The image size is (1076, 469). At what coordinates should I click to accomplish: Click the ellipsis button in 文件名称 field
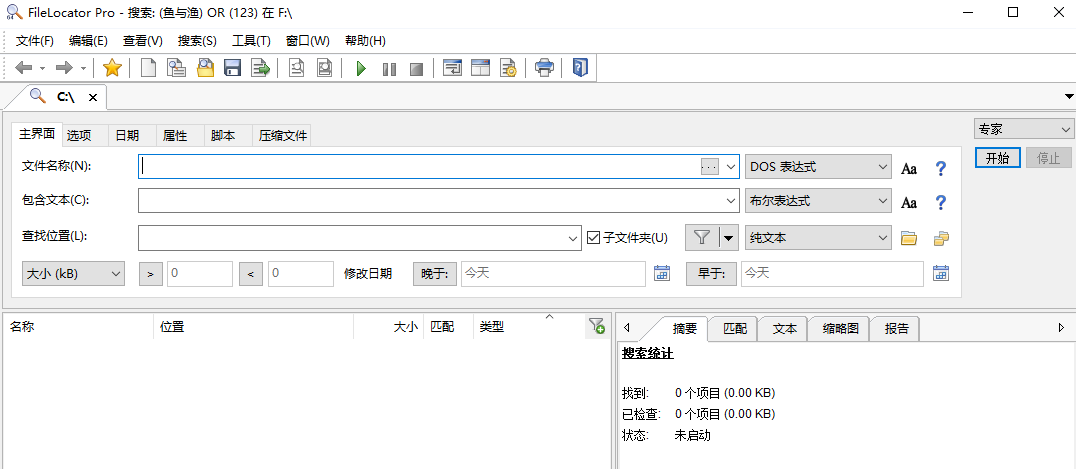coord(710,167)
